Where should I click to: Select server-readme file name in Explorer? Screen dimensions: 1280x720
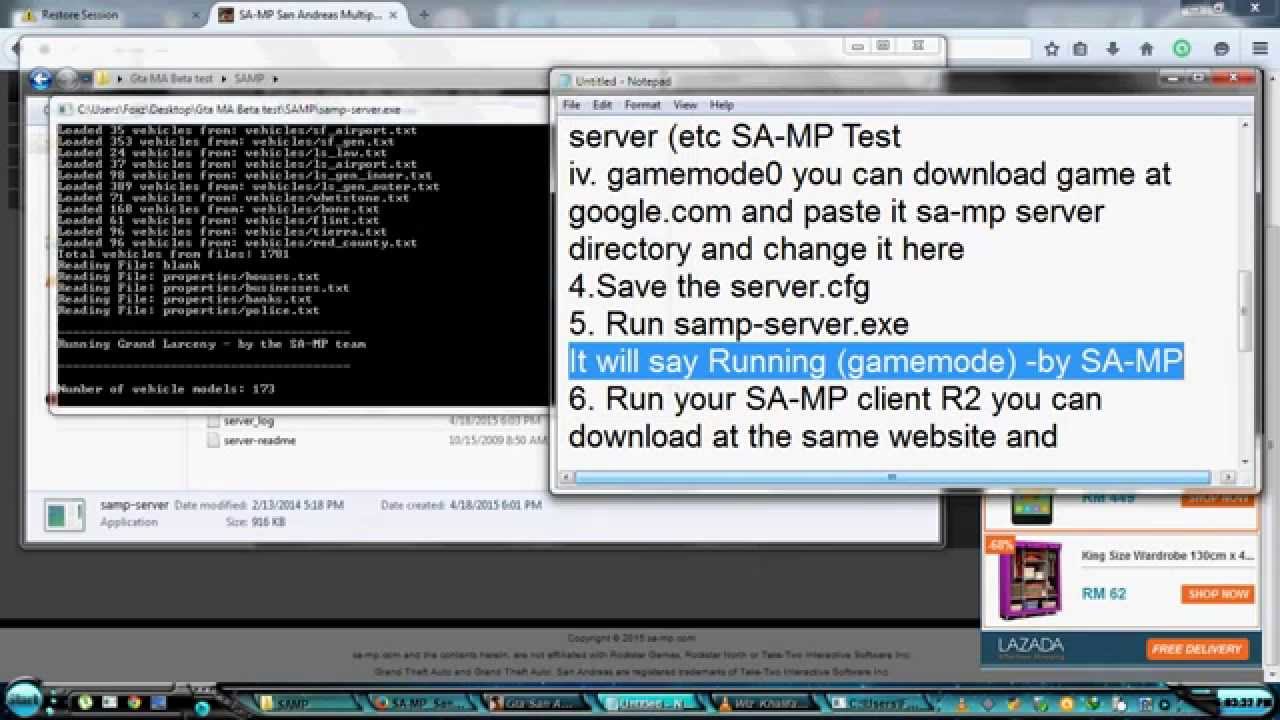tap(260, 440)
